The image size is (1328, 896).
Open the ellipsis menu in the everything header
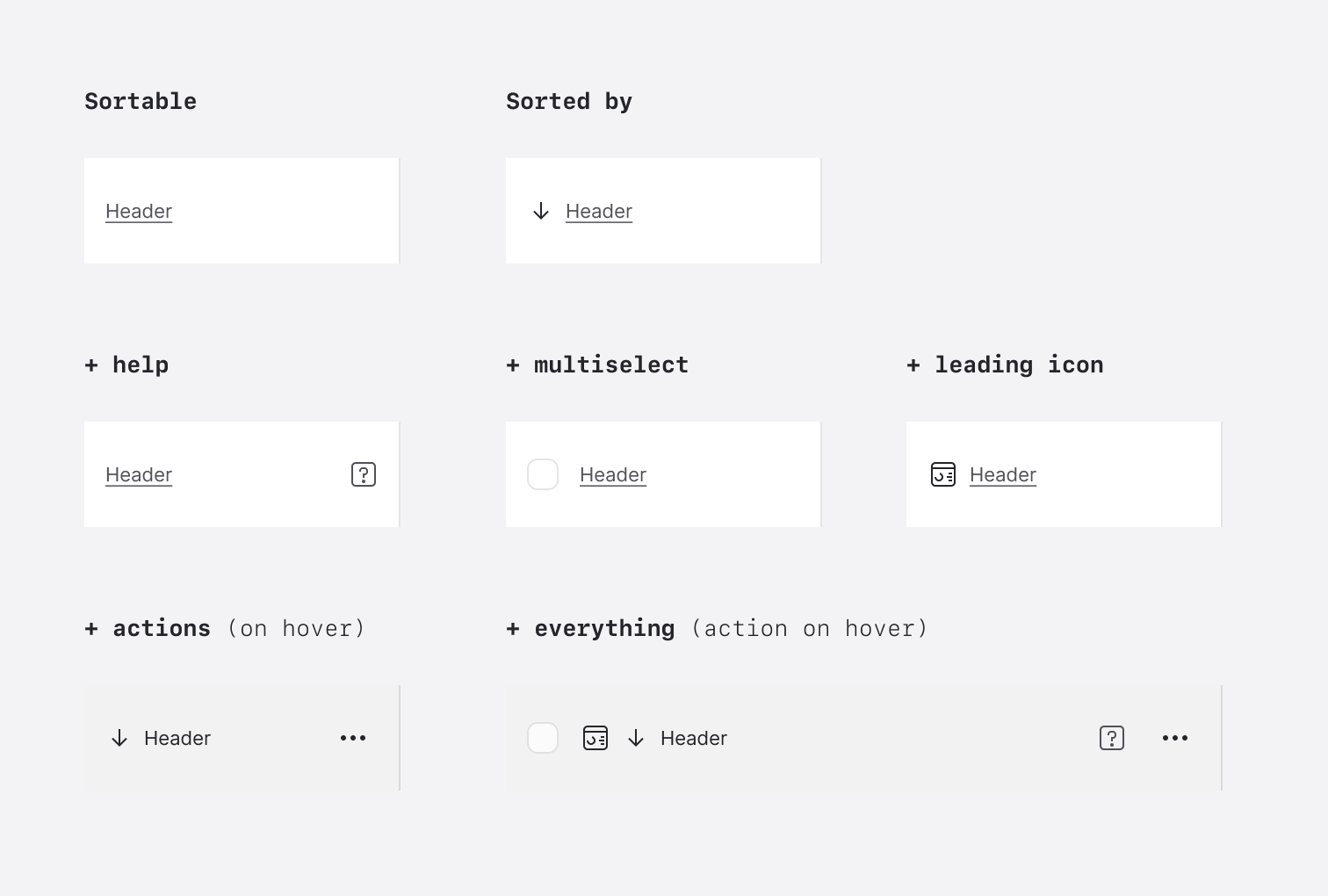tap(1174, 738)
